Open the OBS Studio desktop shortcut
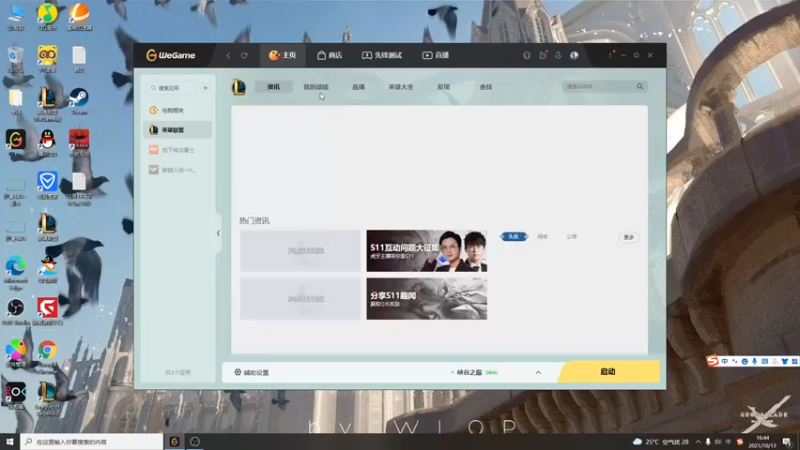The height and width of the screenshot is (450, 800). [x=16, y=312]
